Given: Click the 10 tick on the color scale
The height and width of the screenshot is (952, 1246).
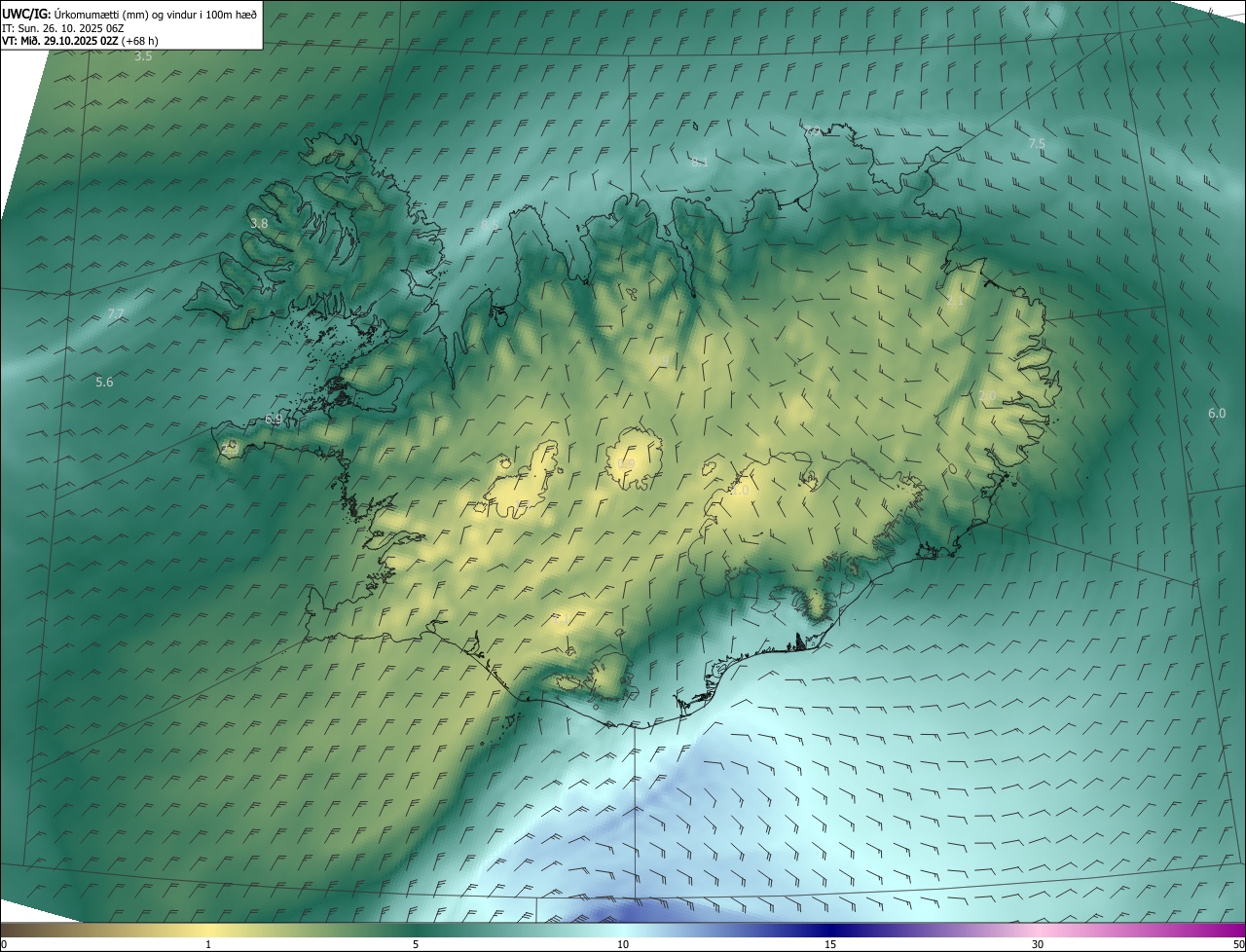Looking at the screenshot, I should pyautogui.click(x=623, y=945).
